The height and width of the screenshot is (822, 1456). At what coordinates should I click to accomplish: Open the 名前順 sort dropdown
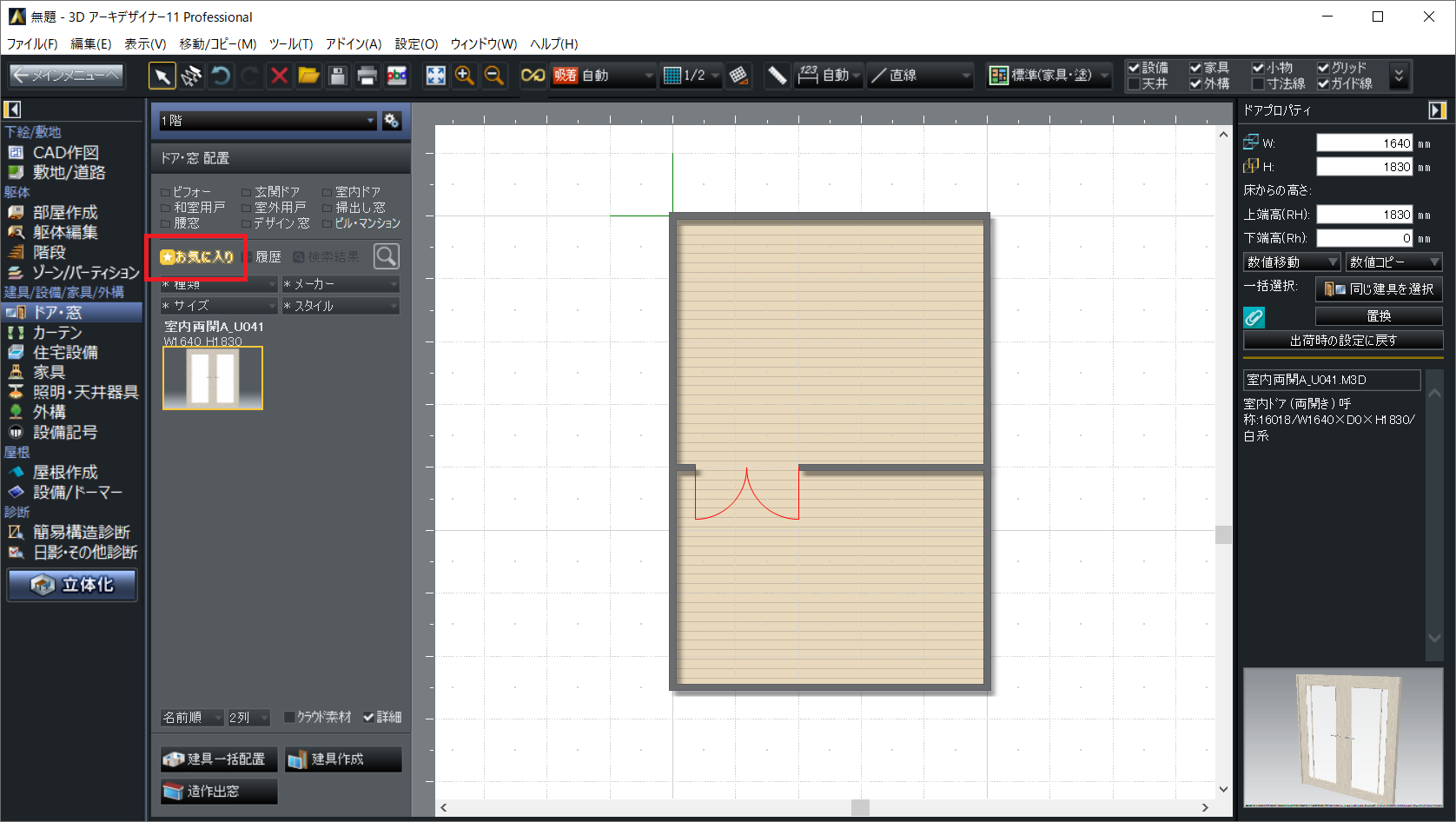click(x=192, y=718)
